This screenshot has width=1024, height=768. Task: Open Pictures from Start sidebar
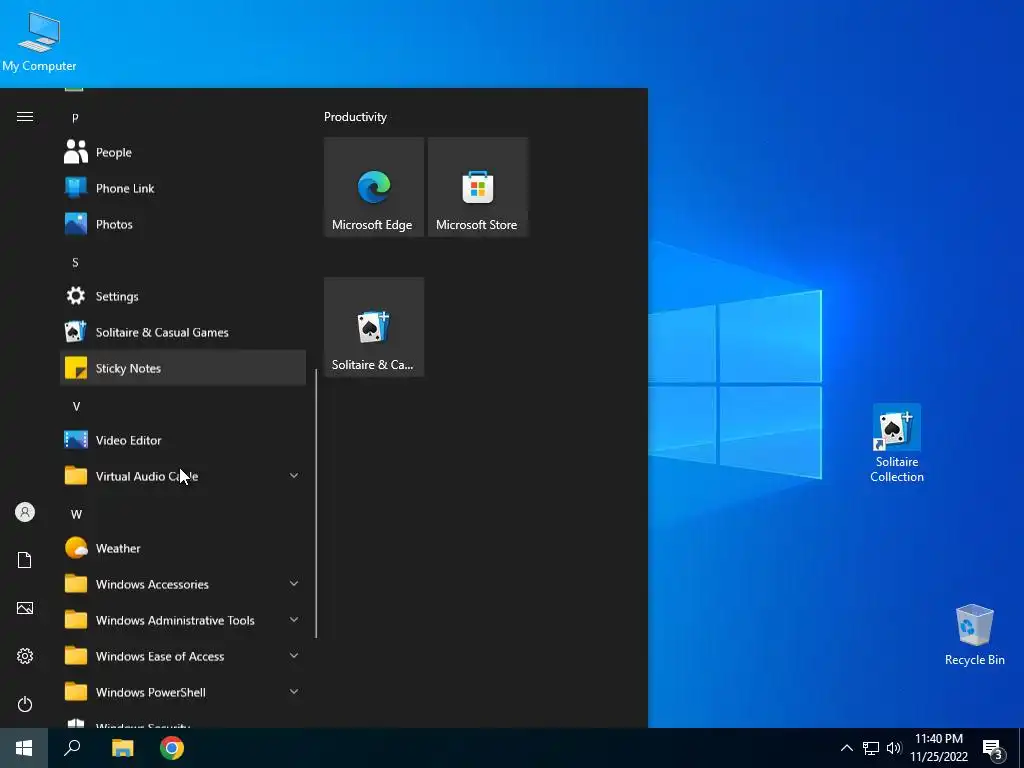[x=25, y=608]
